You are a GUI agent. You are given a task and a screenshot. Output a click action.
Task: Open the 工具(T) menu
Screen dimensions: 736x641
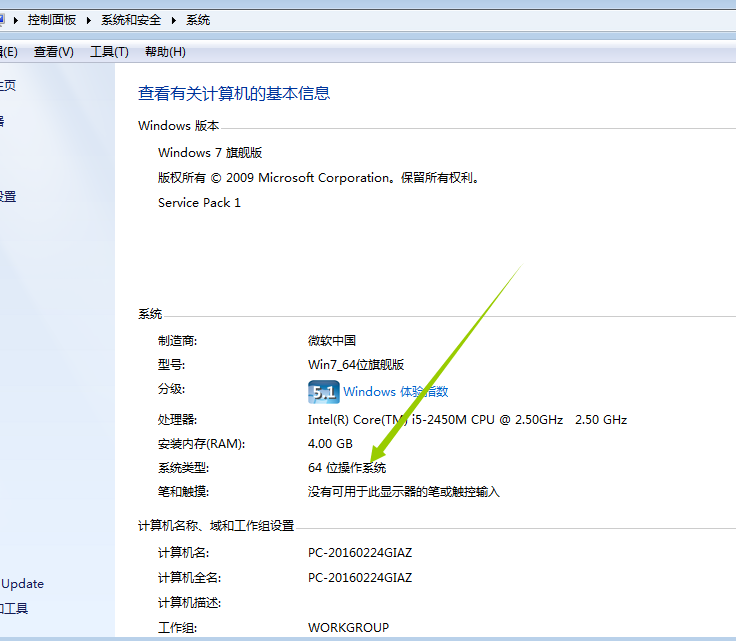(x=109, y=52)
